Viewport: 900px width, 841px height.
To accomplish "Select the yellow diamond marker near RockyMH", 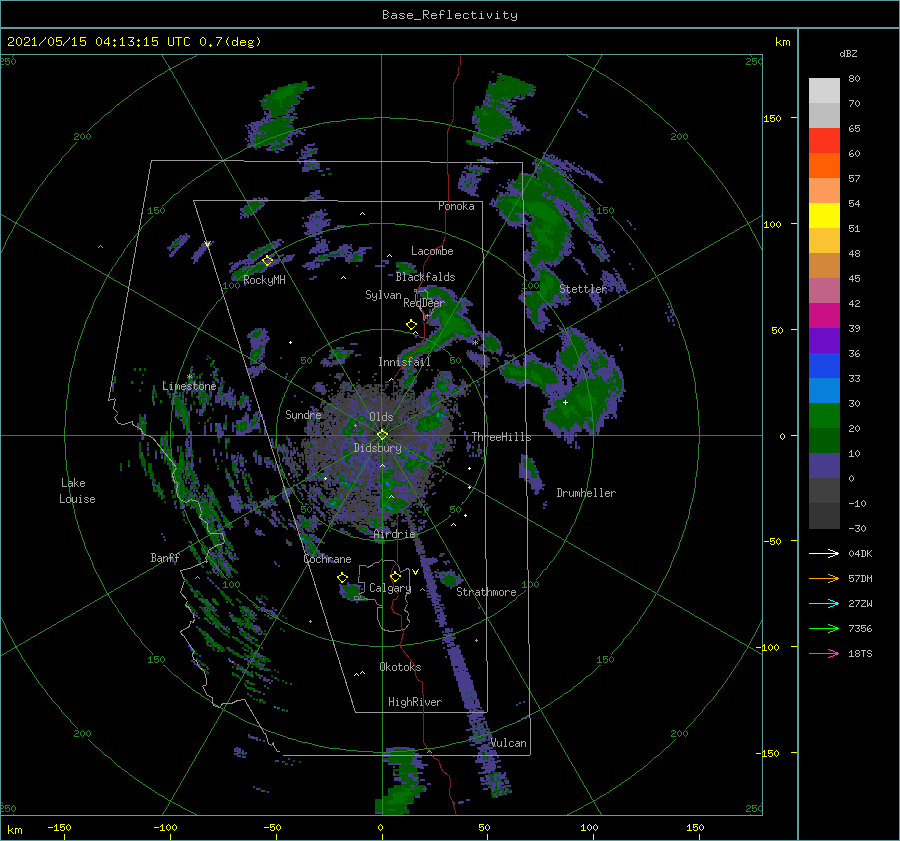I will click(x=267, y=261).
